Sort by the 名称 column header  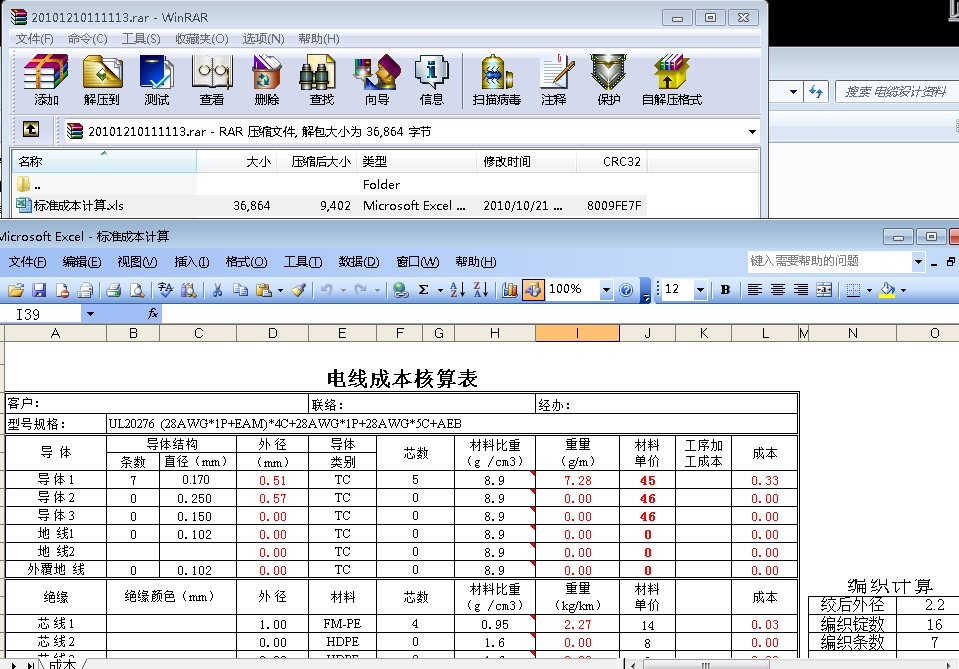coord(100,161)
